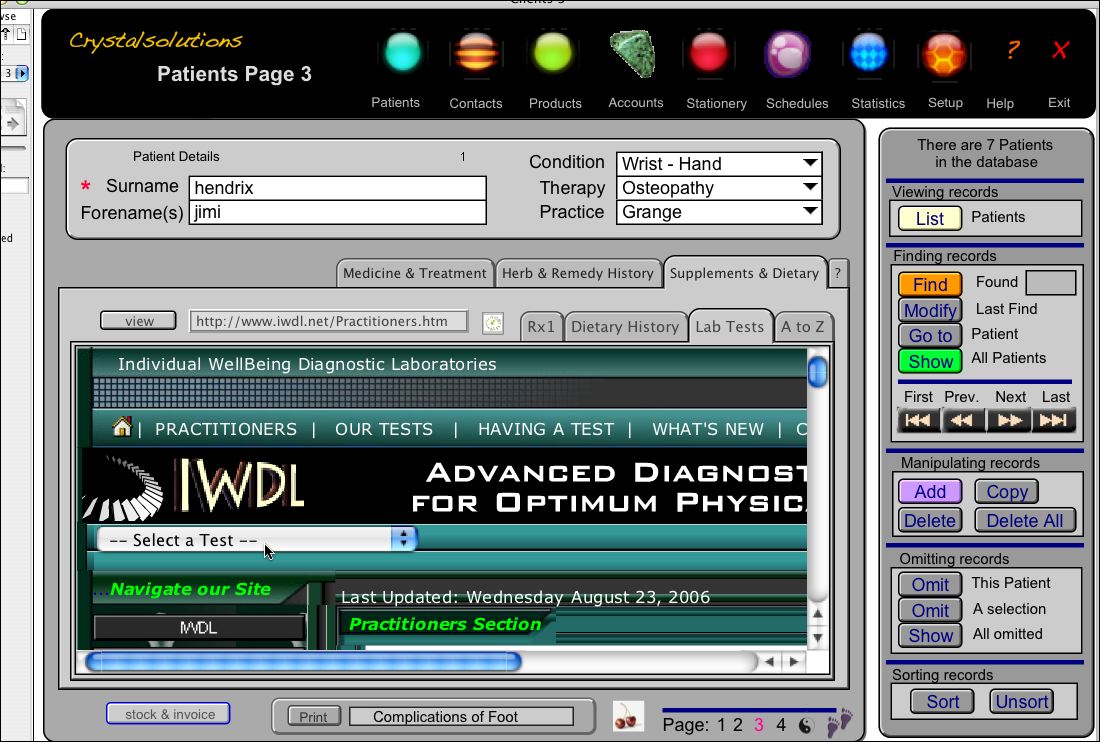Image resolution: width=1100 pixels, height=742 pixels.
Task: Click the purple Add button
Action: click(930, 492)
